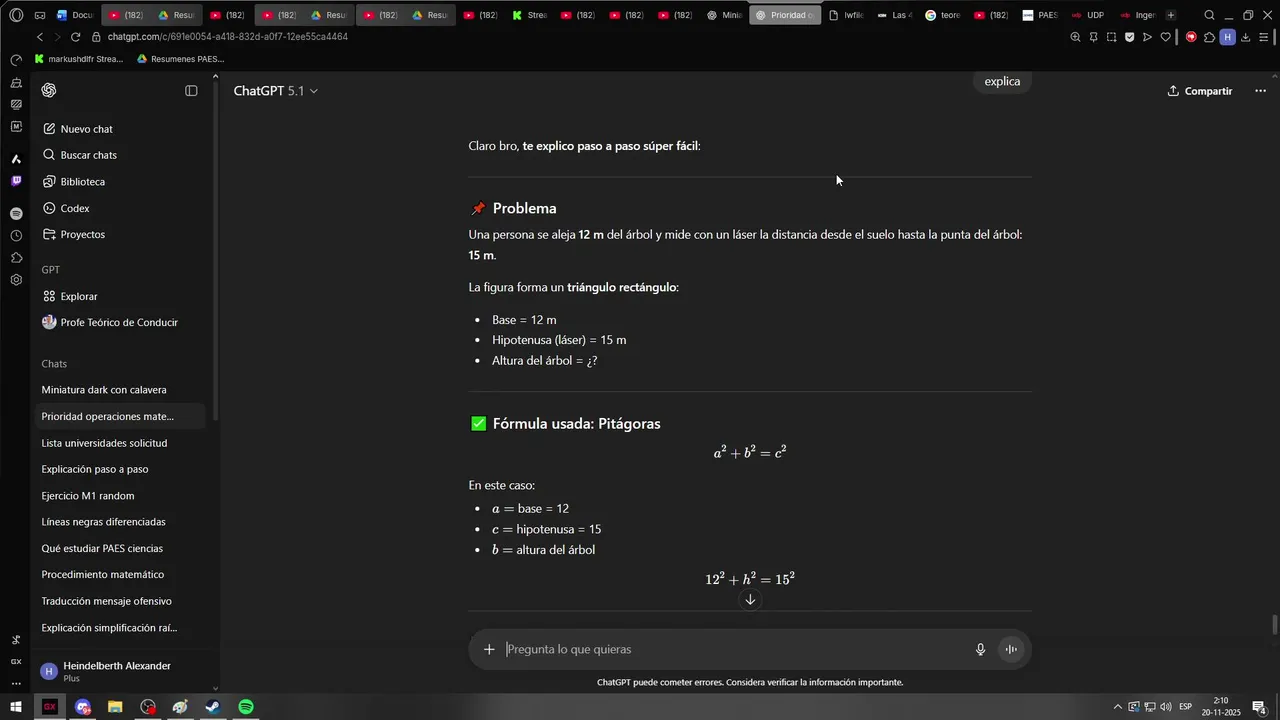Expand the ChatGPT 5.1 model selector
Viewport: 1280px width, 720px height.
coord(276,91)
